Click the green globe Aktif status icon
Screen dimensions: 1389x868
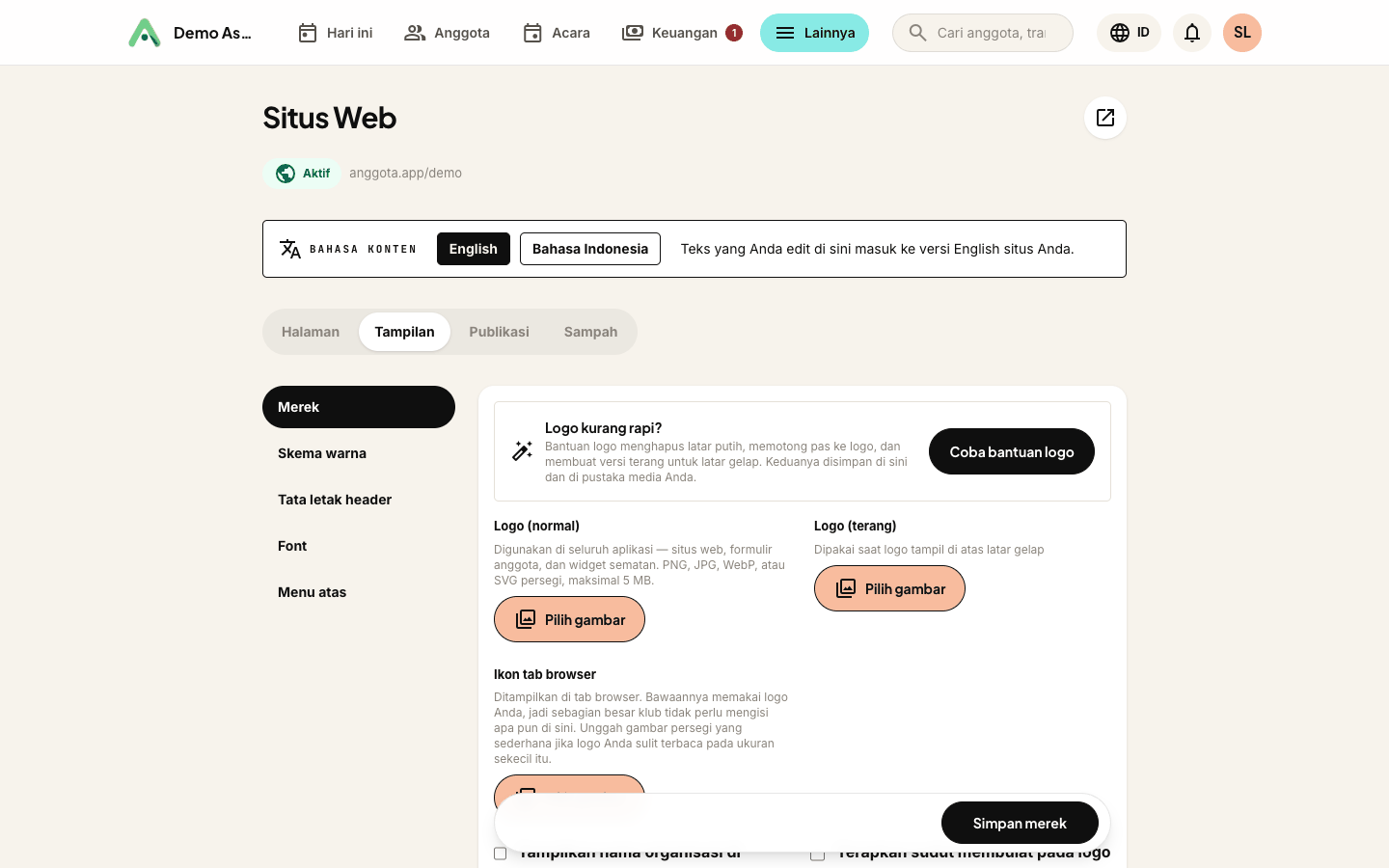[x=286, y=174]
